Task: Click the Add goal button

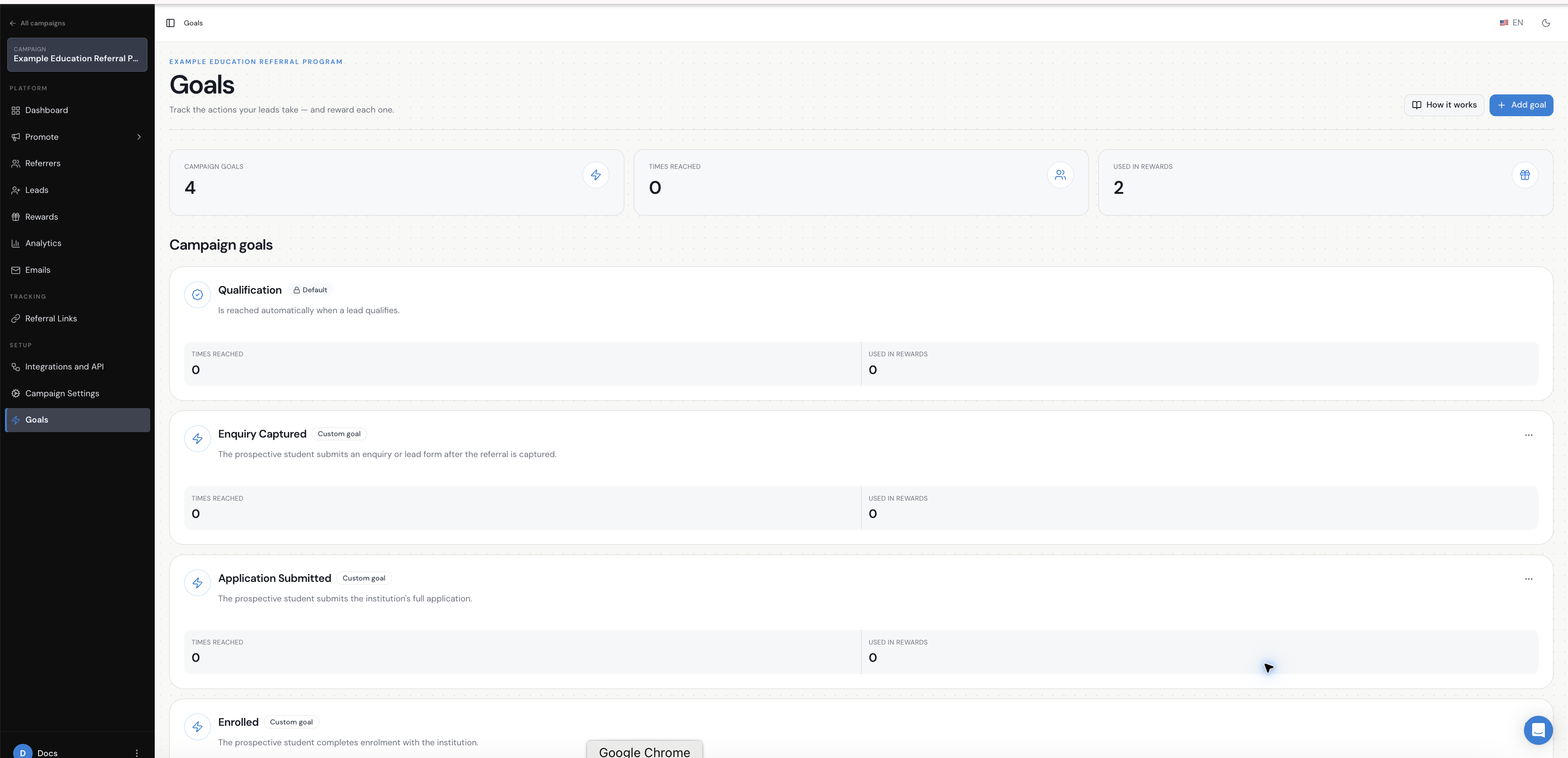Action: click(1521, 105)
